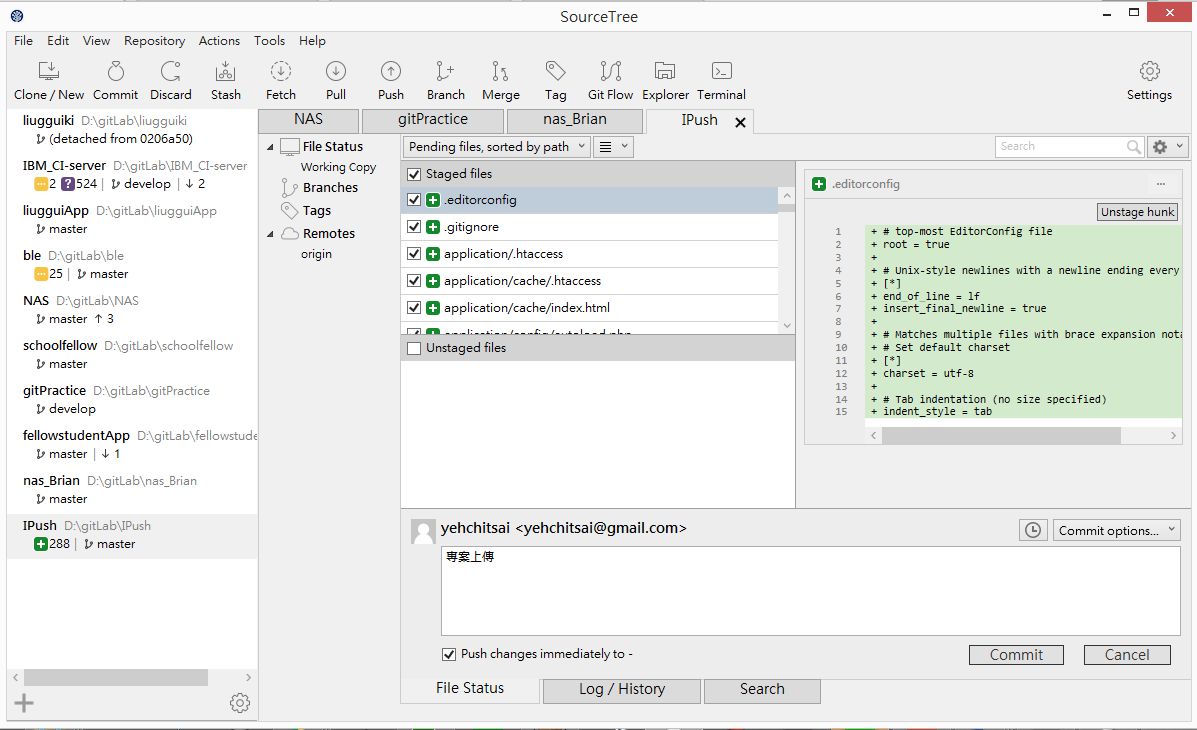This screenshot has height=730, width=1197.
Task: Collapse the Remotes tree section
Action: [x=270, y=234]
